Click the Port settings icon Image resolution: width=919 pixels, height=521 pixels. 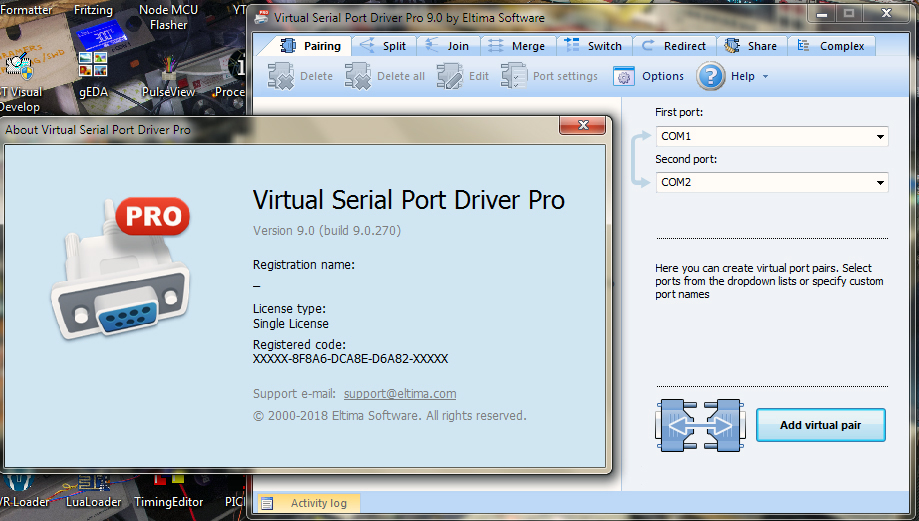click(x=514, y=76)
